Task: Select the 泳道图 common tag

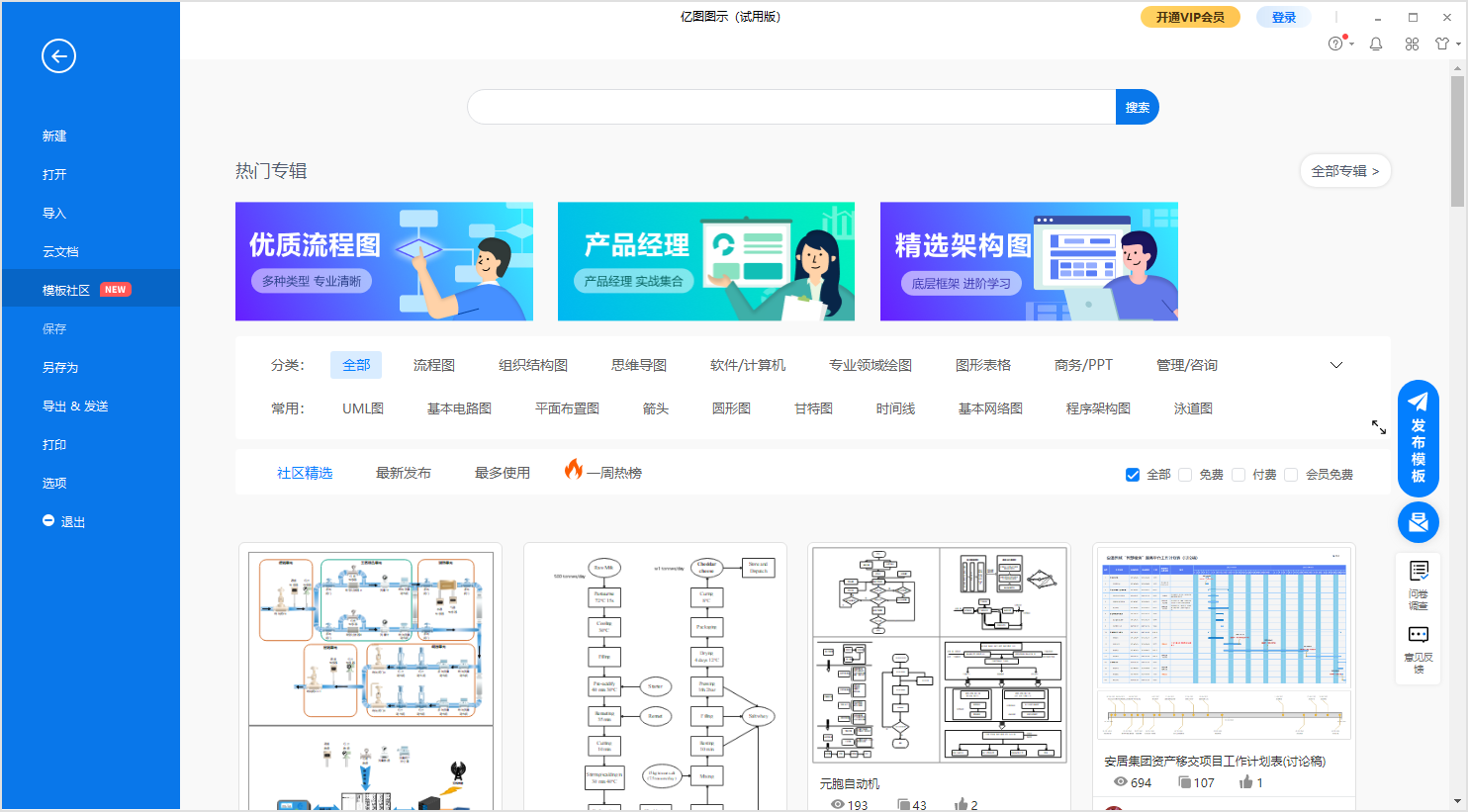Action: coord(1193,408)
